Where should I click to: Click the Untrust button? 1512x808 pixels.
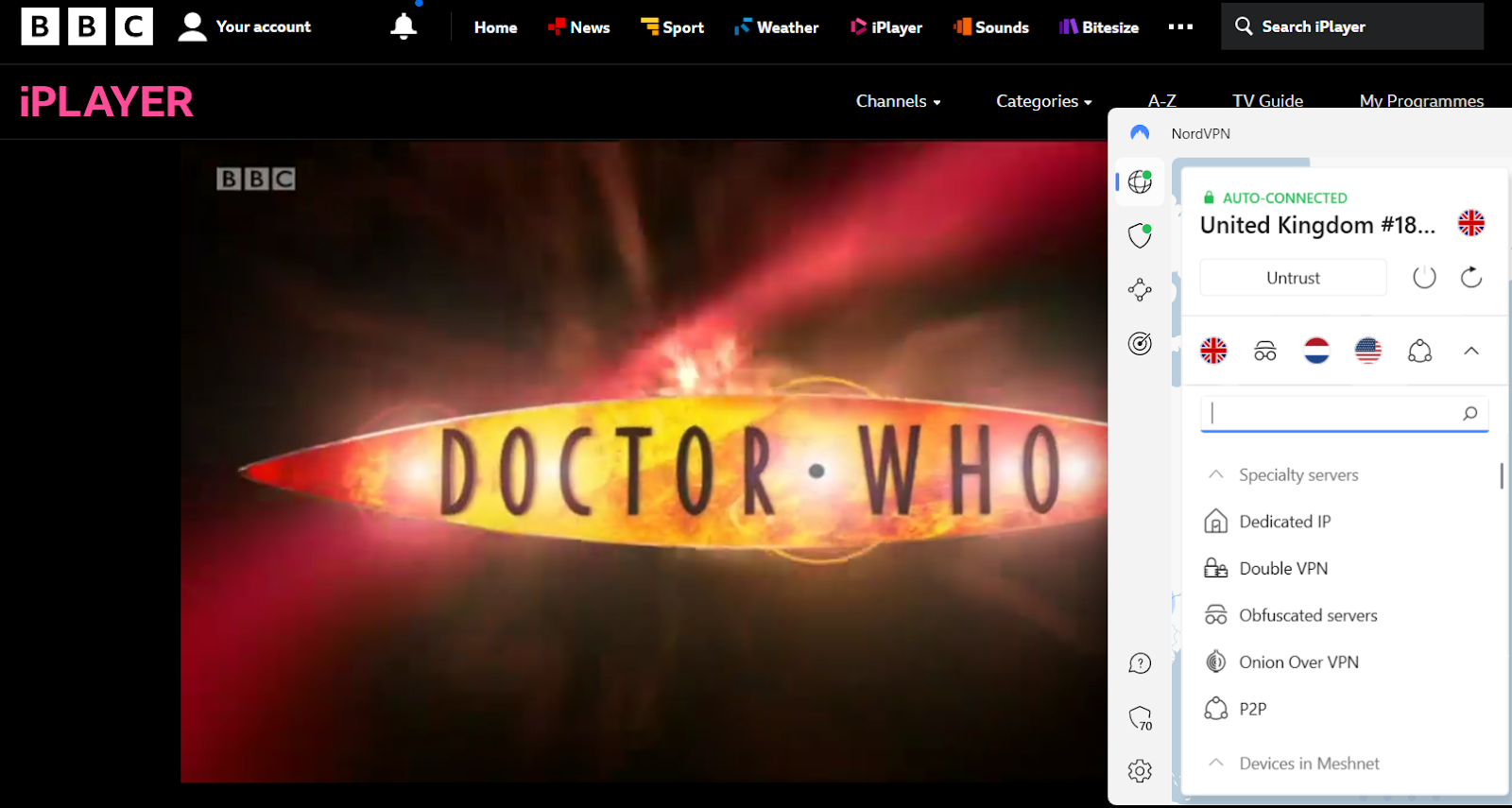coord(1293,278)
